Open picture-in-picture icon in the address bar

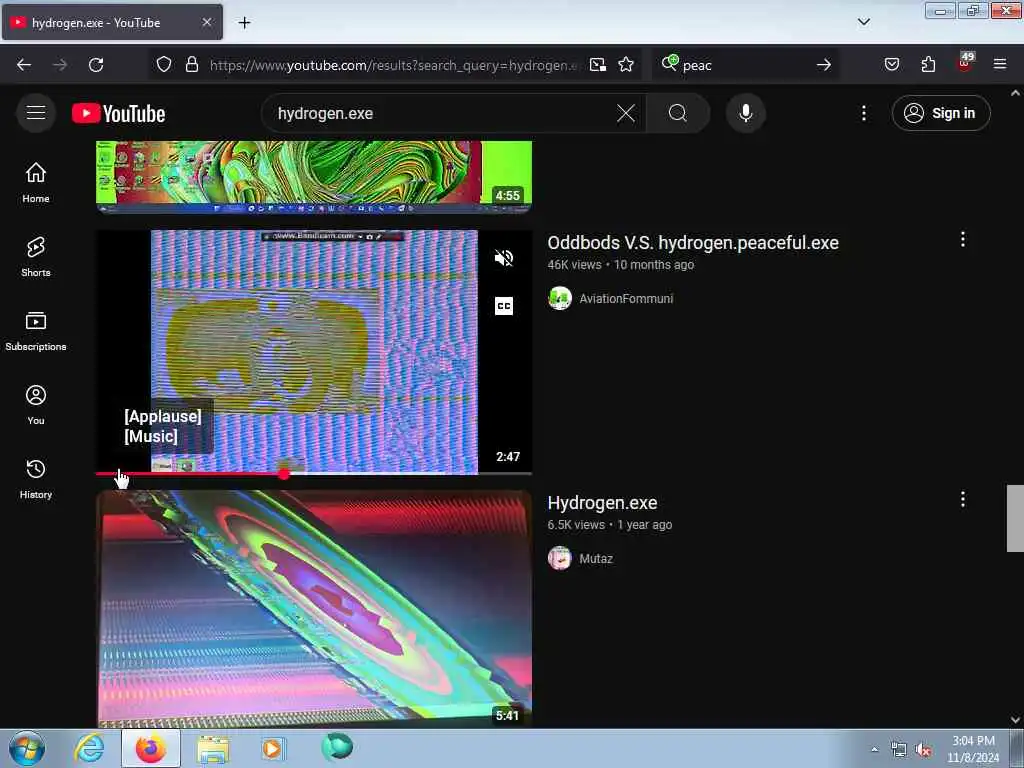[598, 65]
